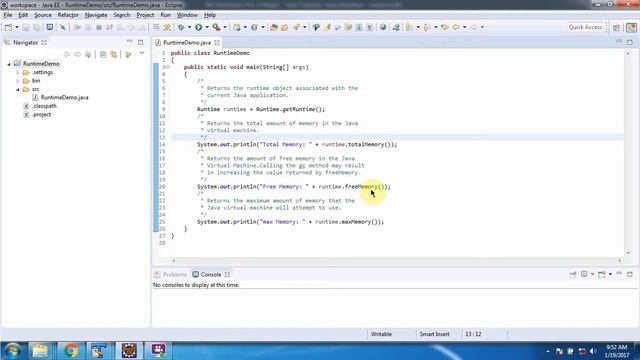The width and height of the screenshot is (640, 360).
Task: Open the Navigator view menu triangle
Action: [142, 53]
